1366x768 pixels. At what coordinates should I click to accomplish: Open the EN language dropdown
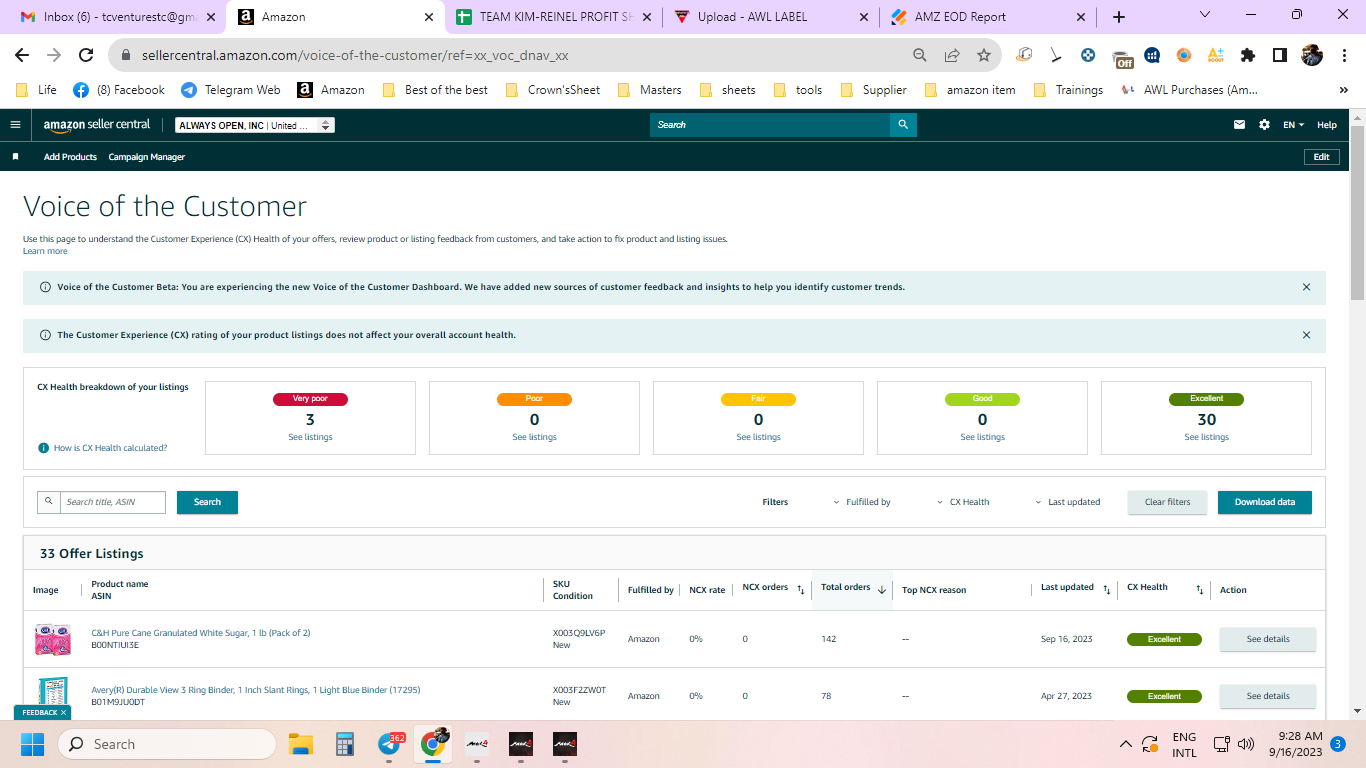[x=1294, y=125]
